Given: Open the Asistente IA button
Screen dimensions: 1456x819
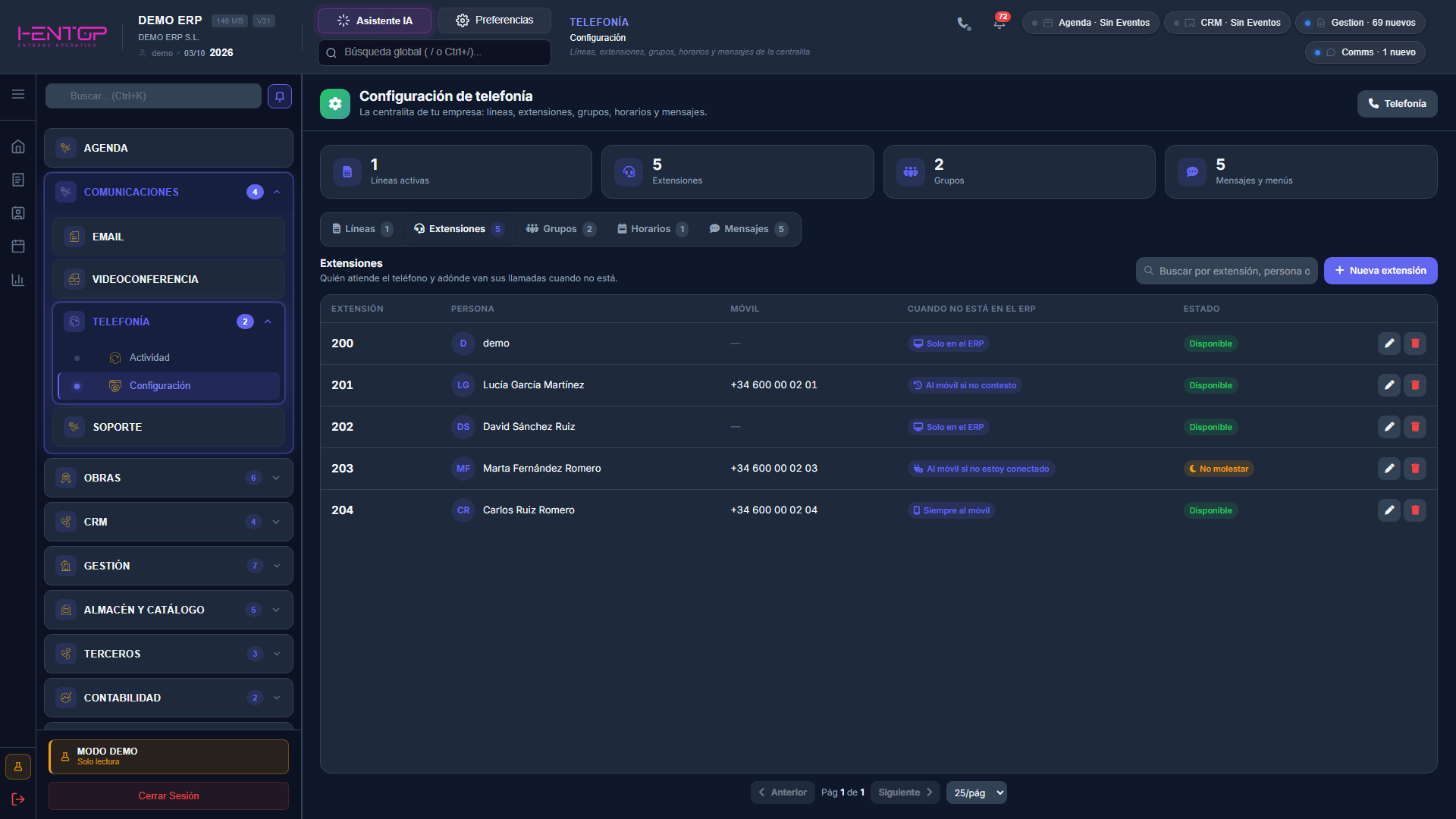Looking at the screenshot, I should (375, 20).
